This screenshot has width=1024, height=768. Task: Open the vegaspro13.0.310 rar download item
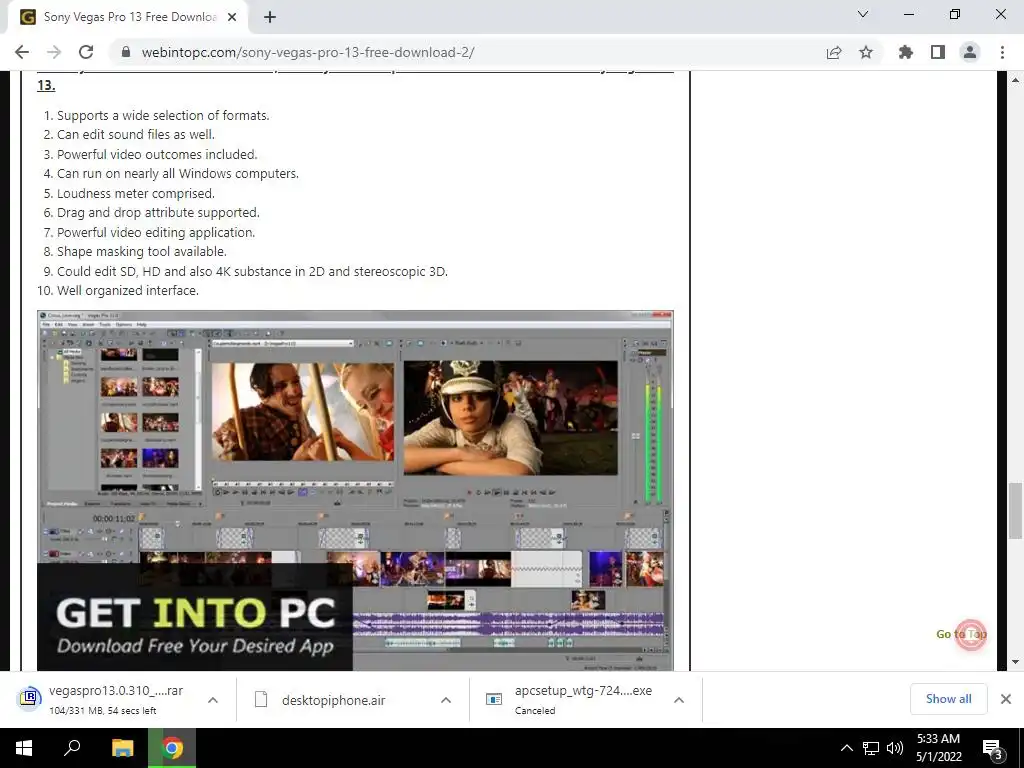[103, 699]
